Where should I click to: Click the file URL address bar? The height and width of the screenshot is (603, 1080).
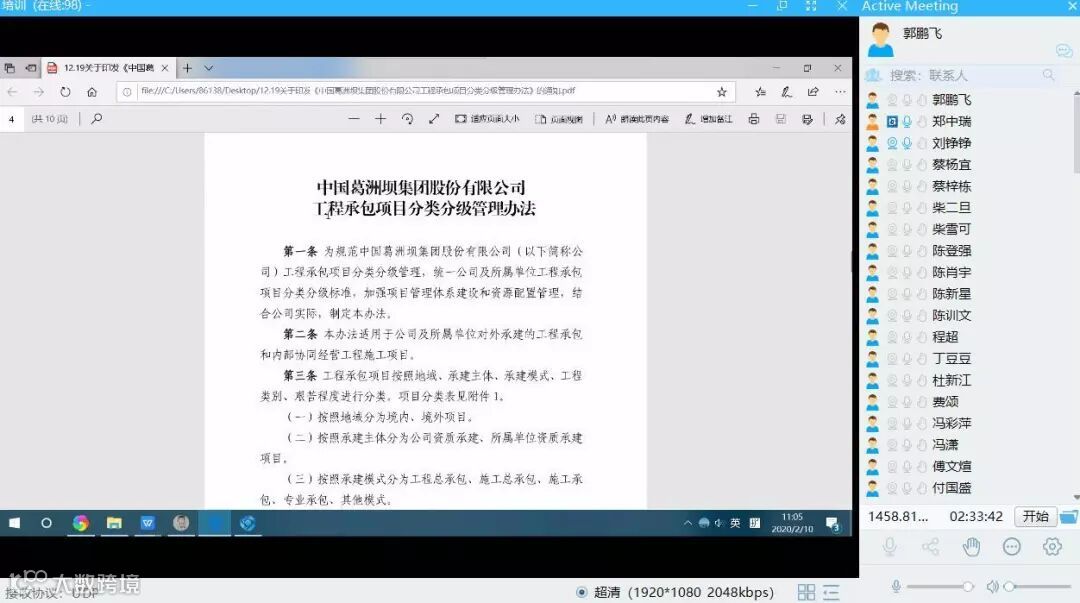tap(426, 91)
